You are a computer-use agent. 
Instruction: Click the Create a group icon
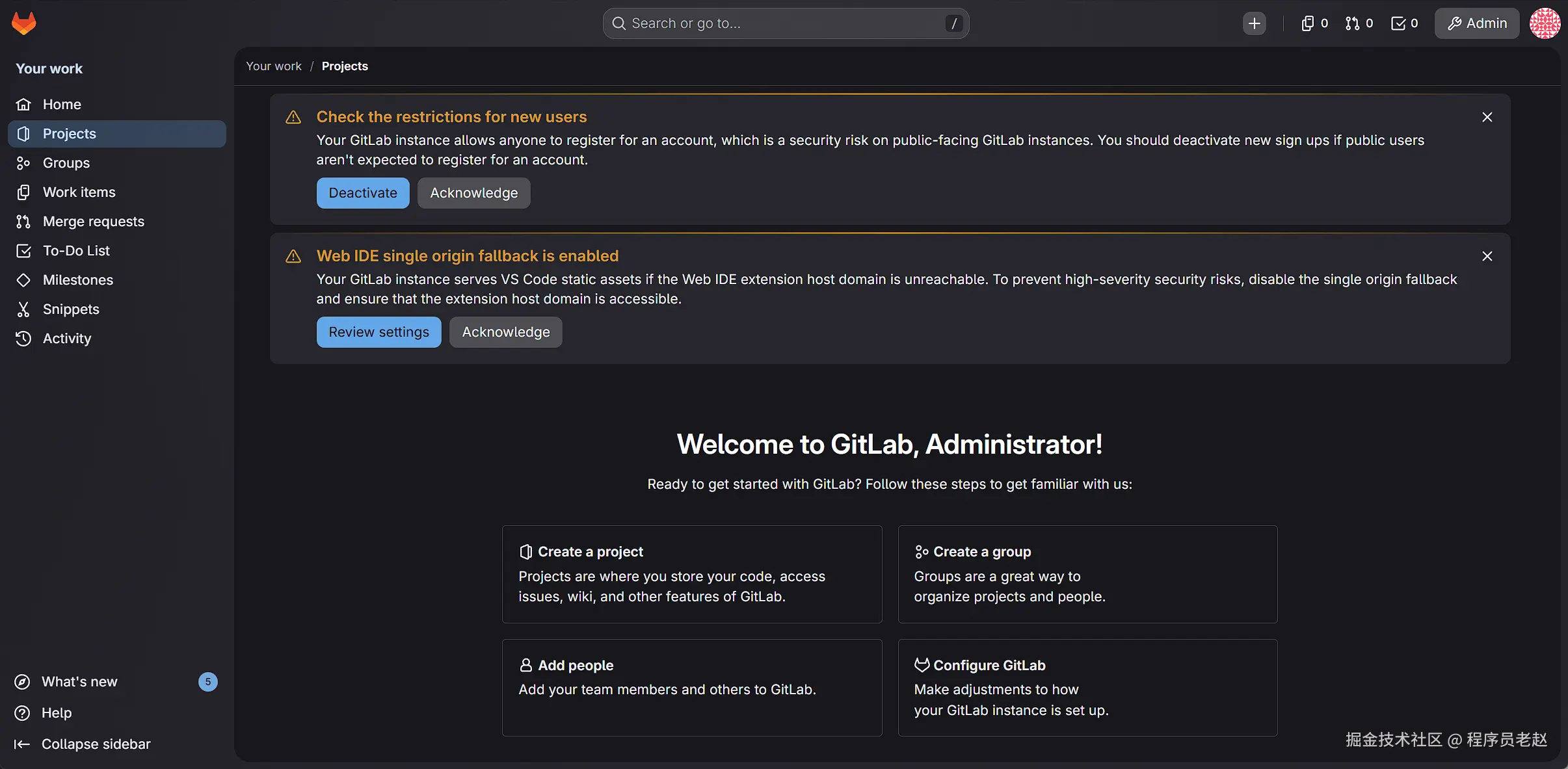pos(922,552)
